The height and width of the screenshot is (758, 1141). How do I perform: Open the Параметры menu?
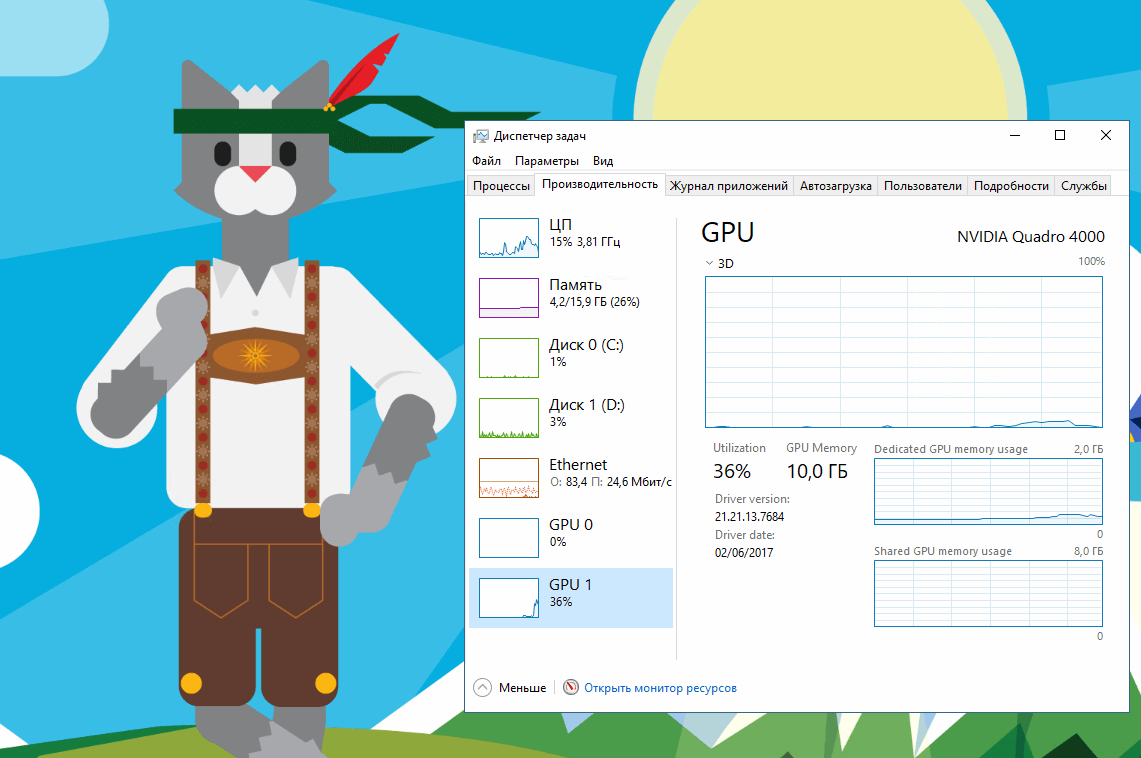point(546,160)
